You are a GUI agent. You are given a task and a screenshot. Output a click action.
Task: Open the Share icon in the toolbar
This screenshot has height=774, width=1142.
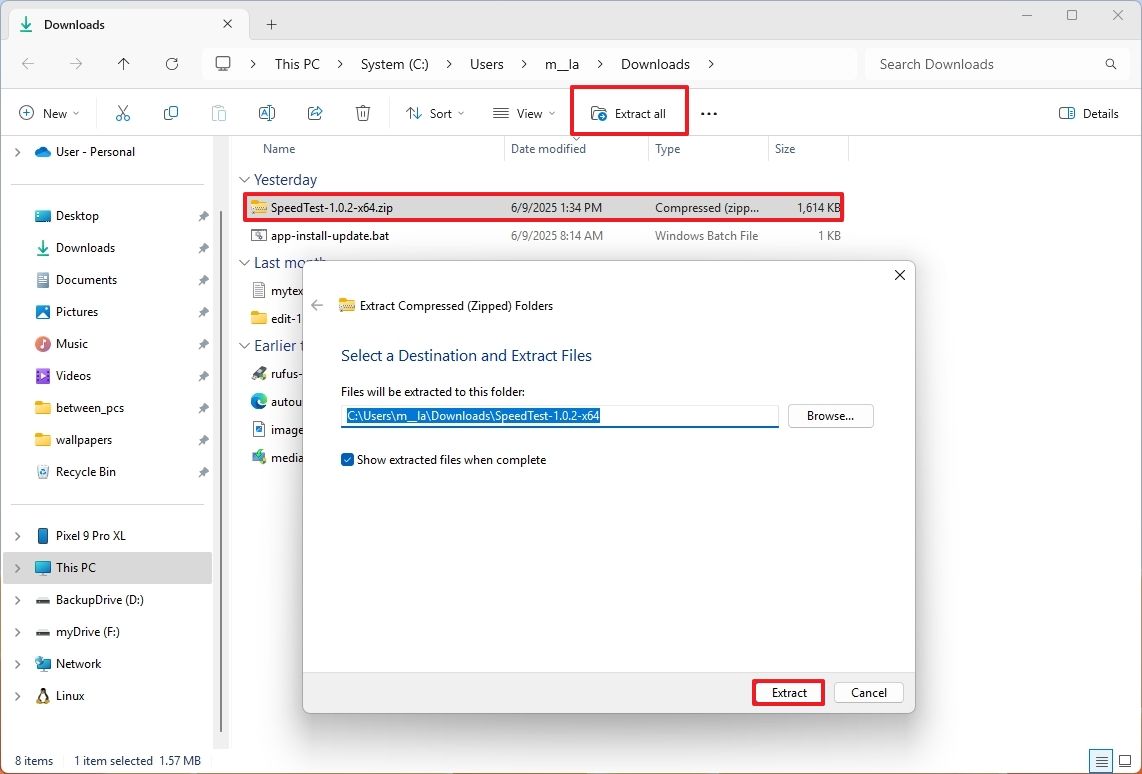point(314,113)
